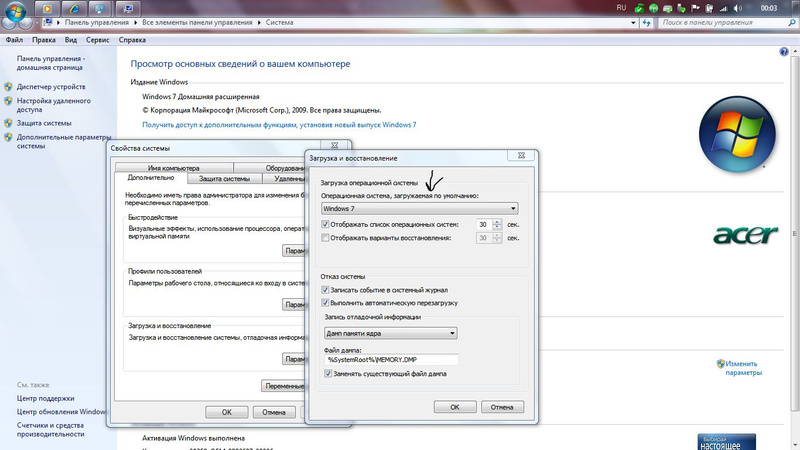Screen dimensions: 800x450
Task: Click the refresh arrows beside address bar
Action: coord(646,22)
